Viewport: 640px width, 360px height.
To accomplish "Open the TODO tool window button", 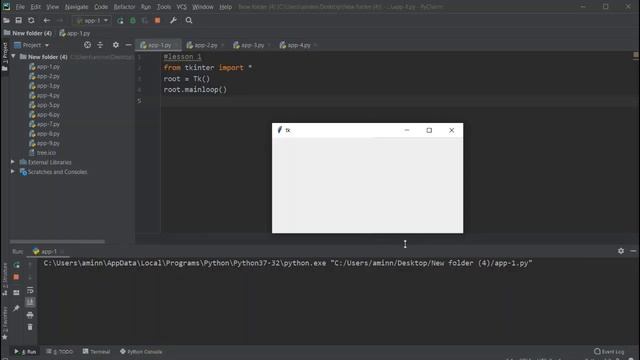I will click(x=60, y=351).
